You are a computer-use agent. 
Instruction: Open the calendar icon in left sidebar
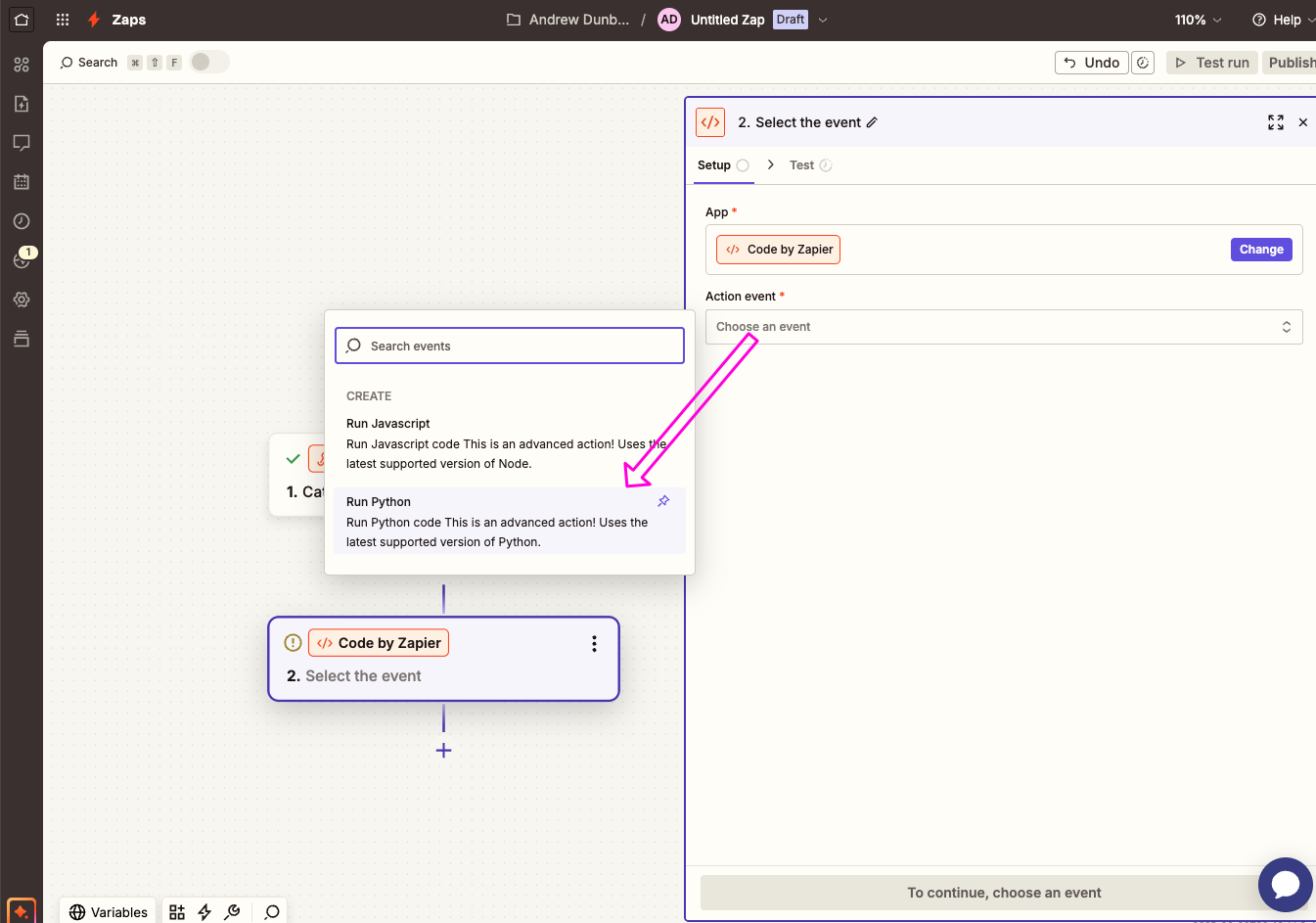tap(22, 182)
